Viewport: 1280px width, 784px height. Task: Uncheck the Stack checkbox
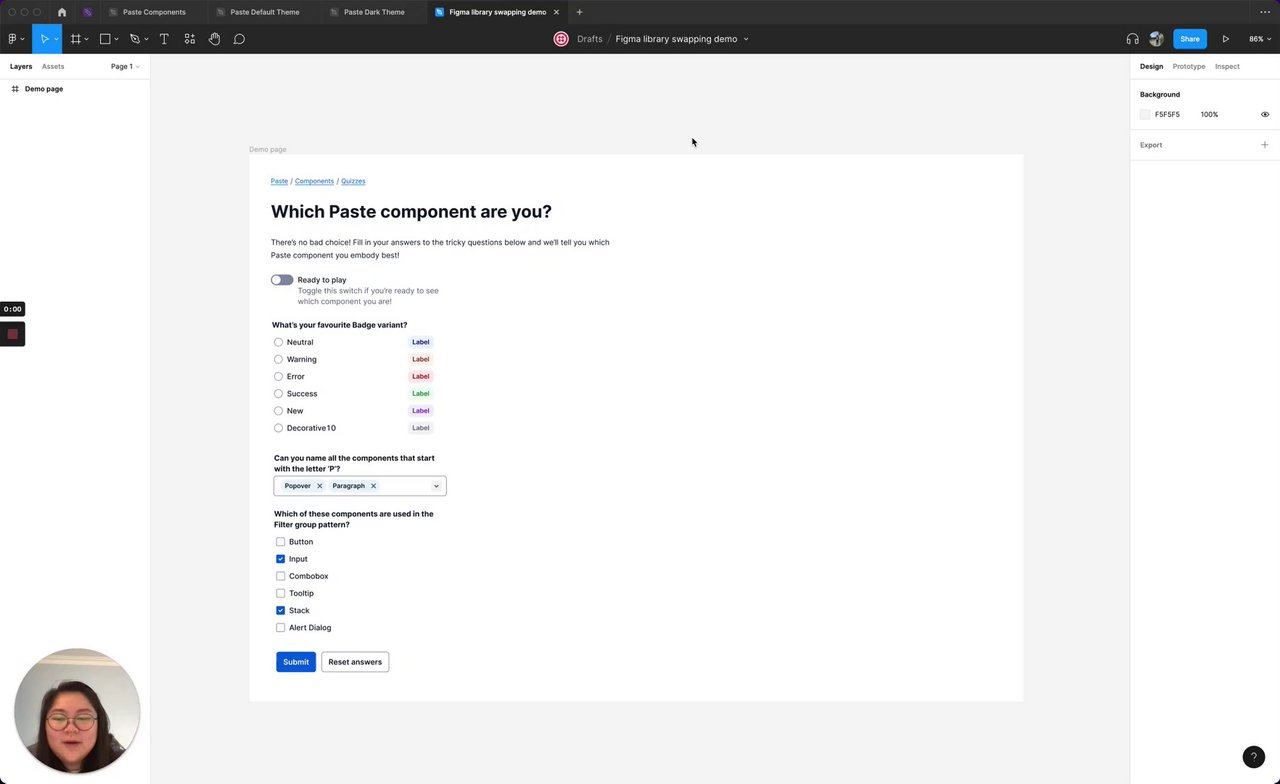pyautogui.click(x=280, y=610)
